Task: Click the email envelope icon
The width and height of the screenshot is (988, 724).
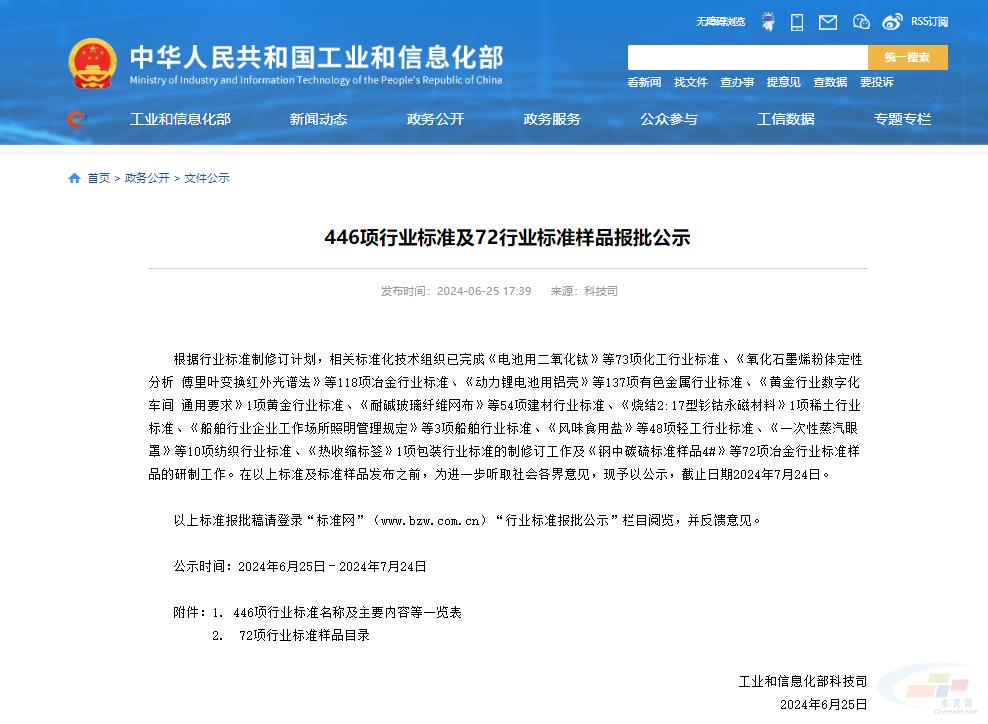Action: coord(828,22)
